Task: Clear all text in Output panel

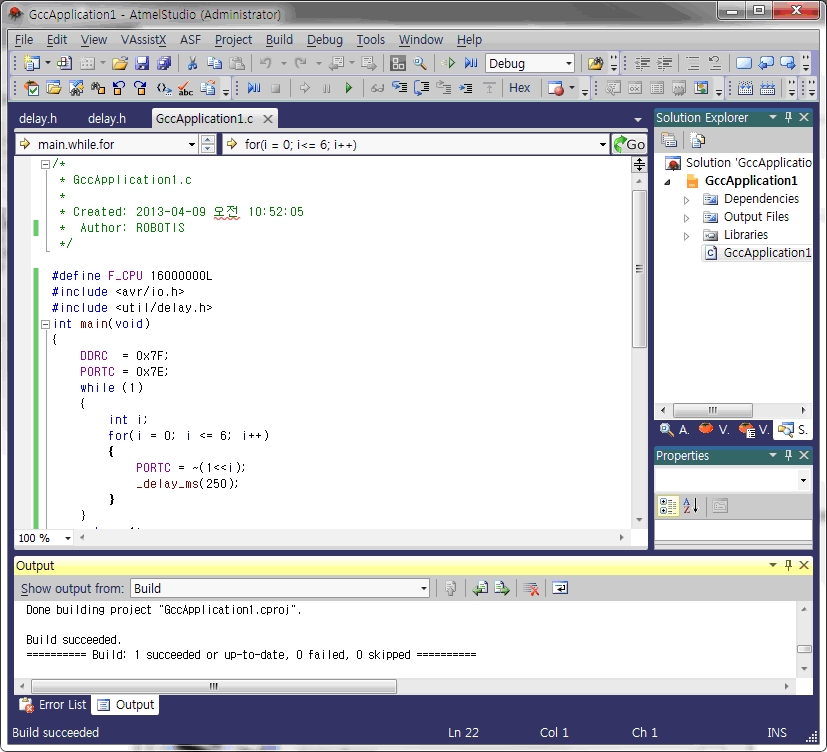Action: coord(532,588)
